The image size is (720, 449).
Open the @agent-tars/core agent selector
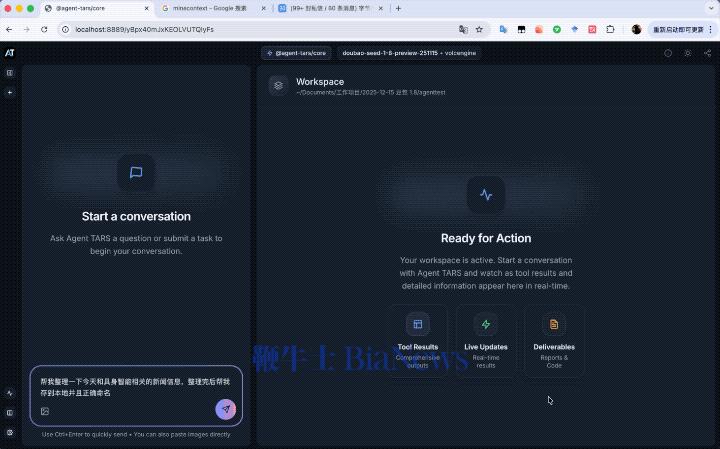(296, 53)
